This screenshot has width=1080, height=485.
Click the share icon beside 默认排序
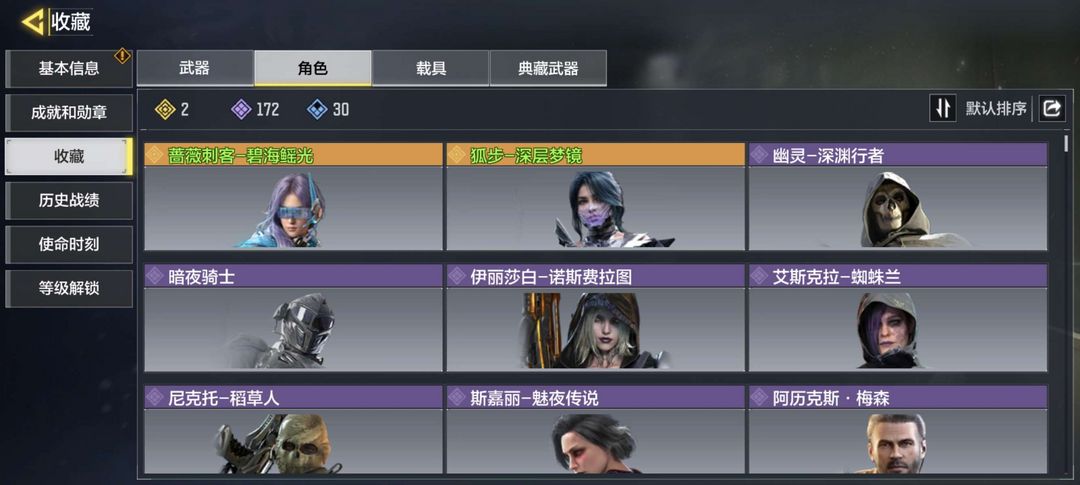pyautogui.click(x=1052, y=109)
